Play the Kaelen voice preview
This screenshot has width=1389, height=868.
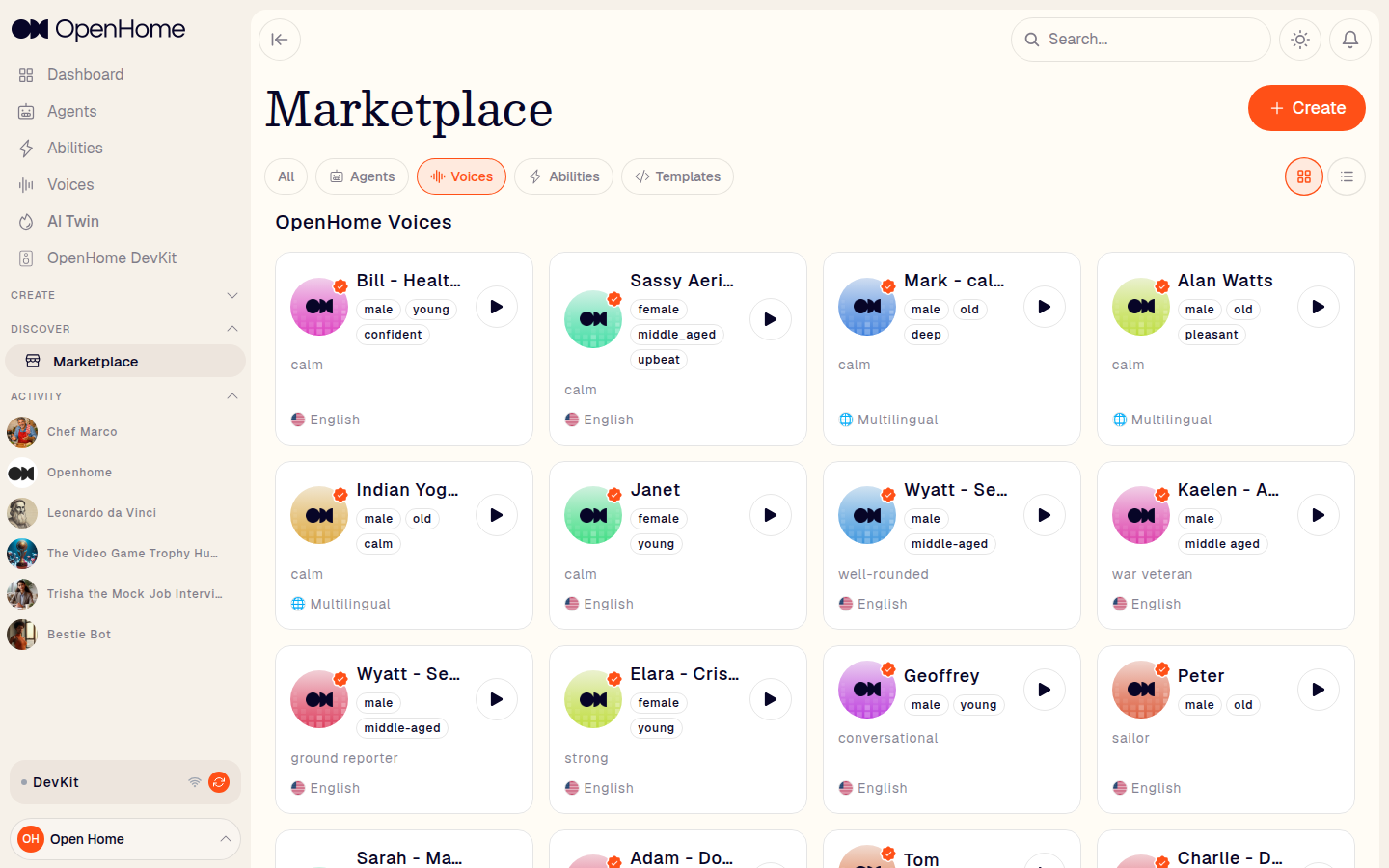click(1319, 515)
